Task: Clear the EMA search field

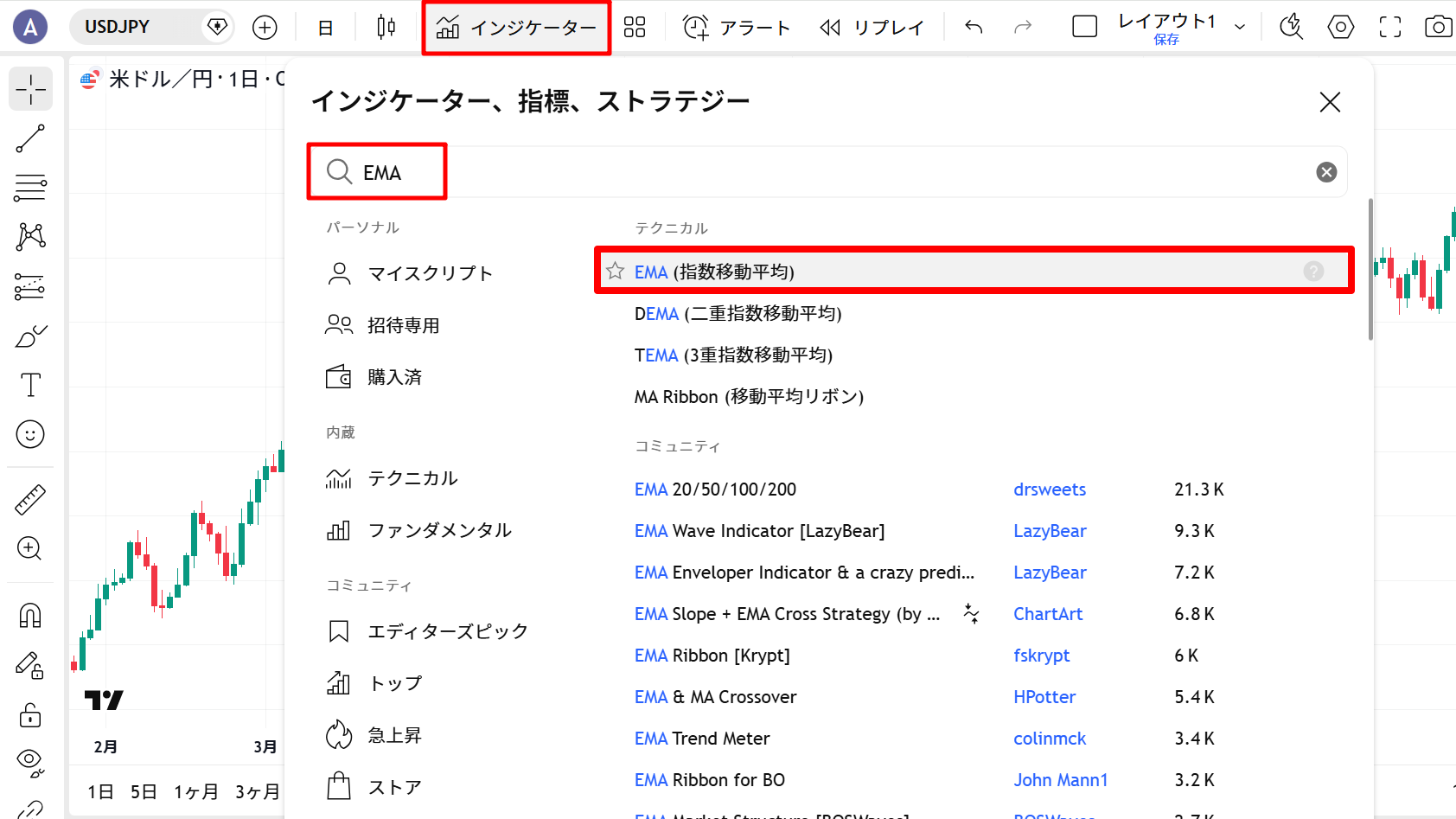Action: tap(1326, 171)
